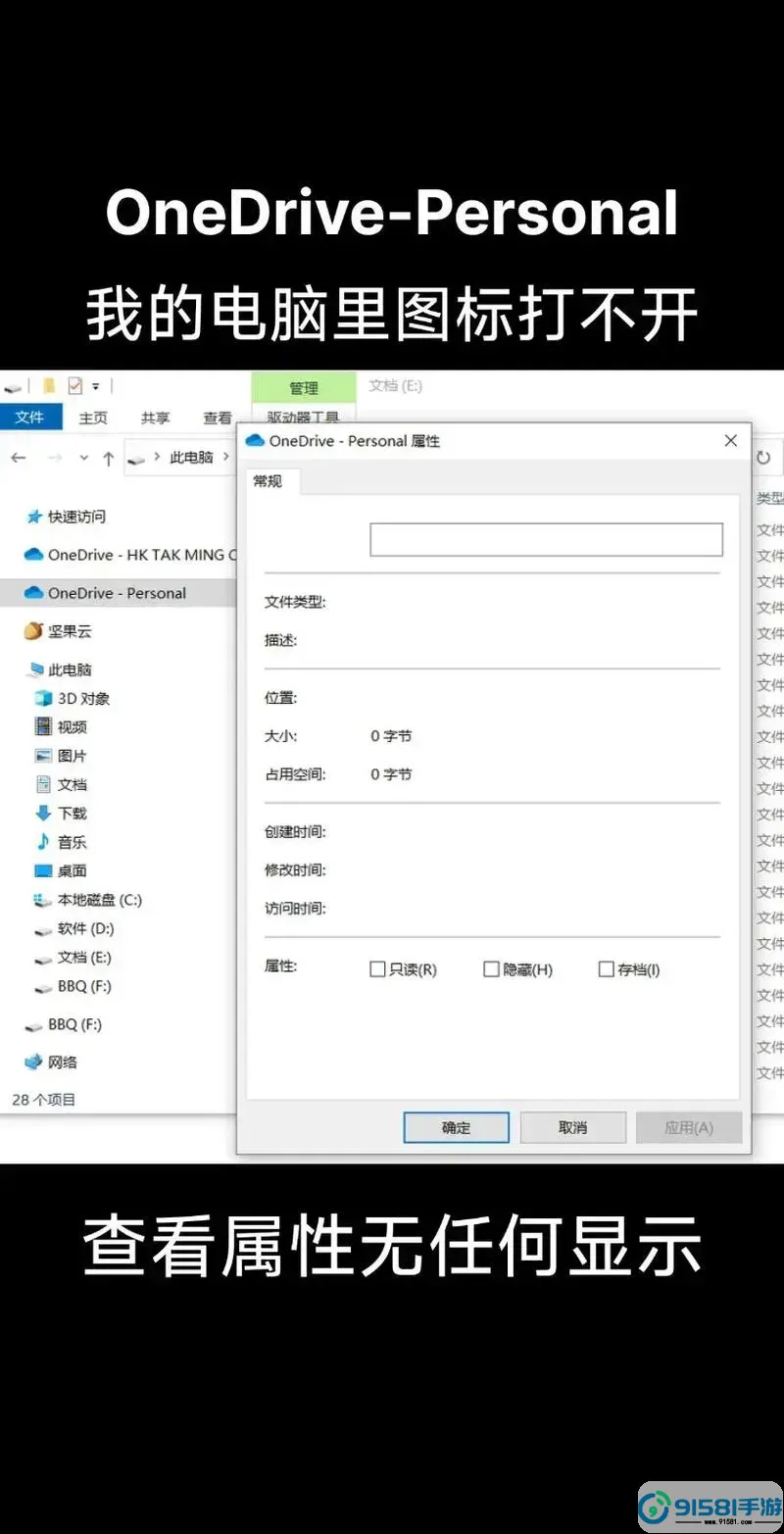The height and width of the screenshot is (1534, 784).
Task: Open the 驱动器工具 ribbon tab
Action: coord(303,416)
